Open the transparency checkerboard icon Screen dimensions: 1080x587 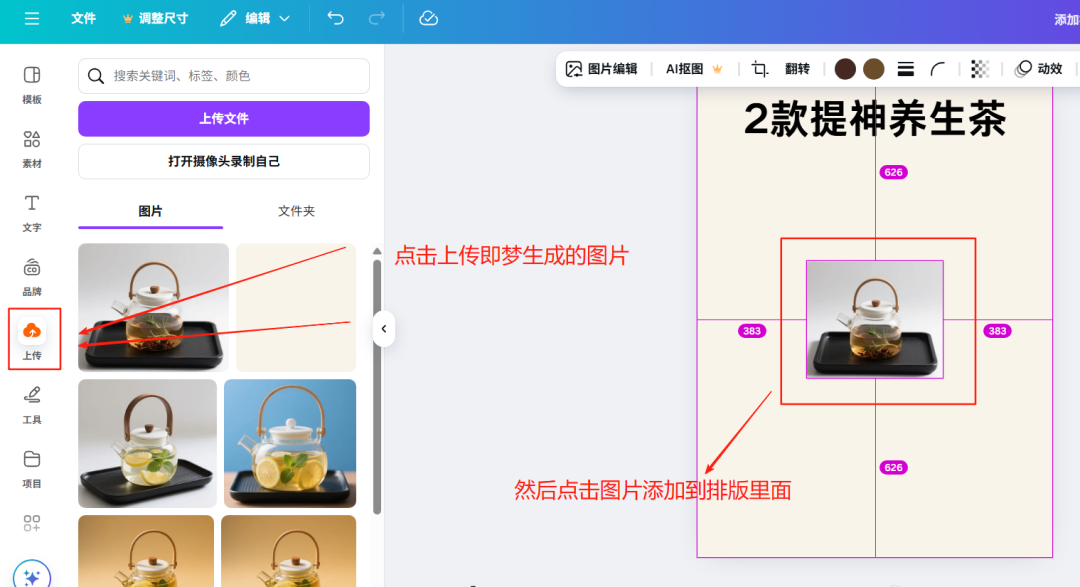tap(980, 69)
